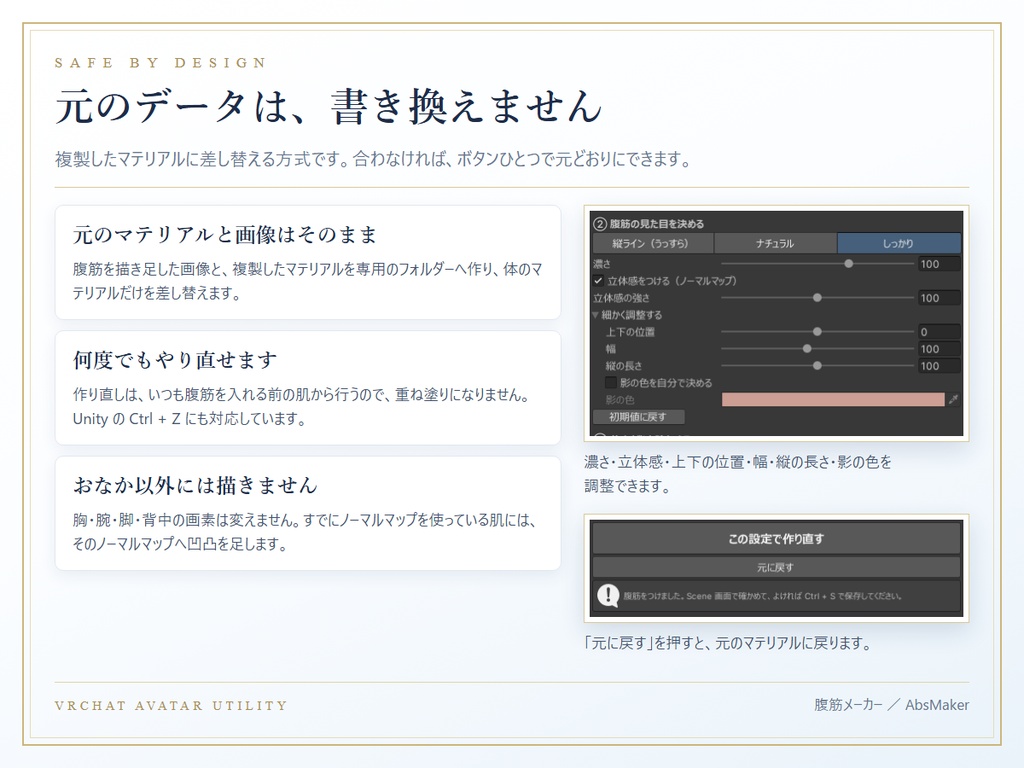
Task: Click the caption 「元に戻す」を押すと、元のマテリアルに戻ります。
Action: tap(728, 643)
